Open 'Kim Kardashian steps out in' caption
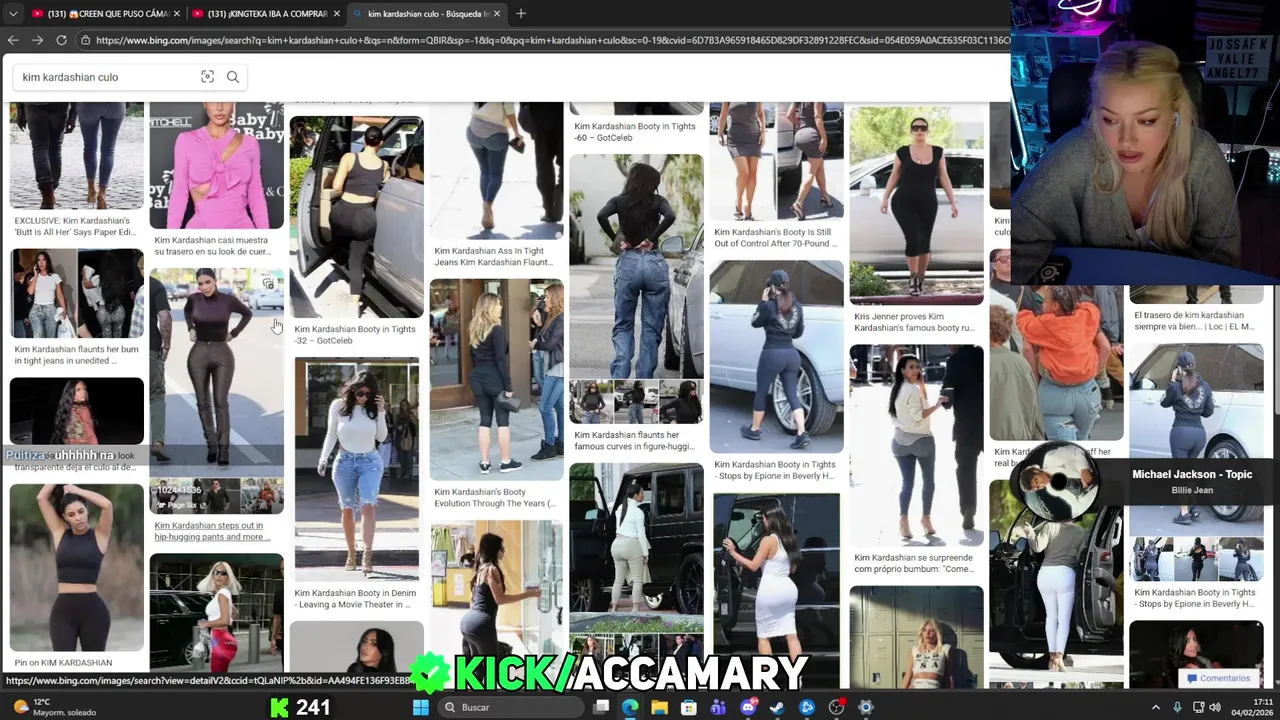1280x720 pixels. click(212, 531)
